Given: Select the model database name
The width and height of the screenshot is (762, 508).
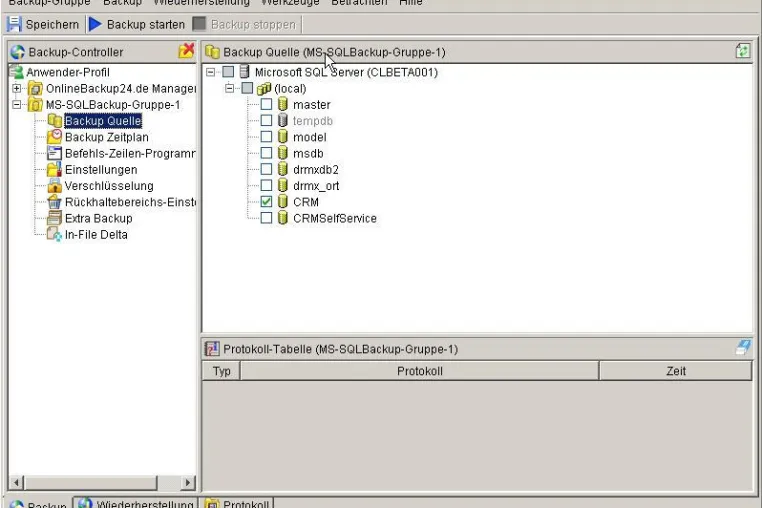Looking at the screenshot, I should pos(310,137).
